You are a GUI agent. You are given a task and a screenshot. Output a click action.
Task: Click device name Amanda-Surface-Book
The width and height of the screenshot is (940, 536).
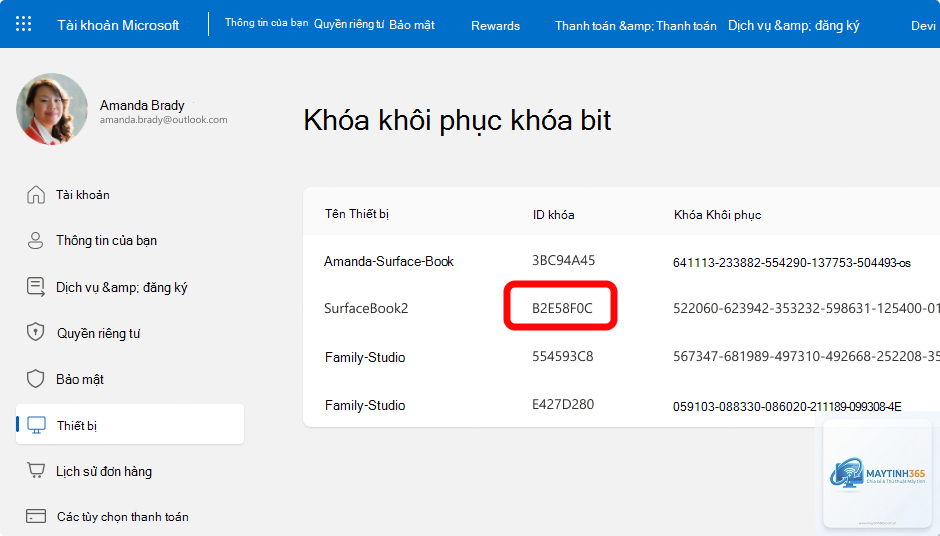[x=388, y=261]
